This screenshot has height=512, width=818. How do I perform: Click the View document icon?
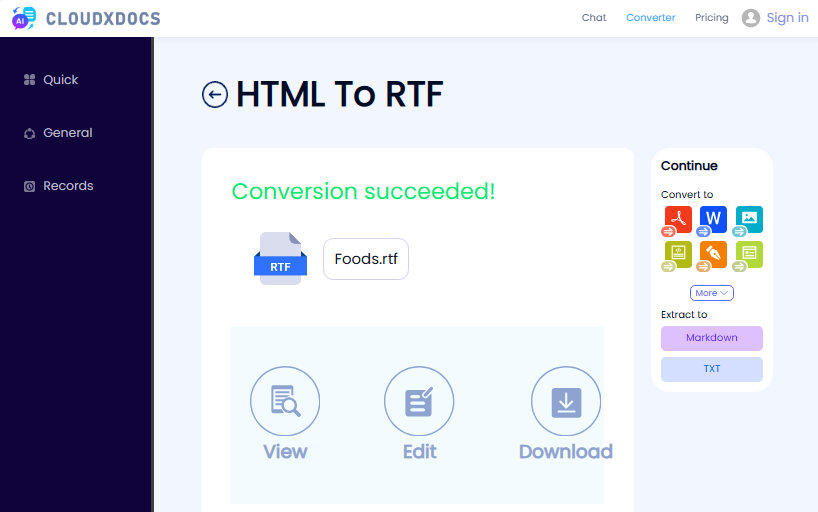(285, 402)
